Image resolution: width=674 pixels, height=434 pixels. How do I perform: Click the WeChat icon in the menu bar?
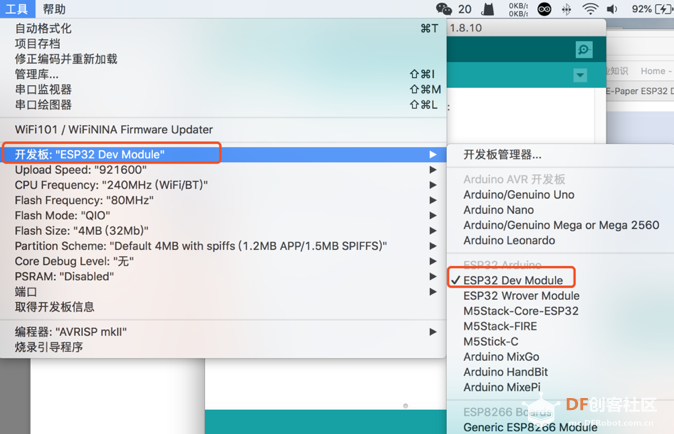444,9
